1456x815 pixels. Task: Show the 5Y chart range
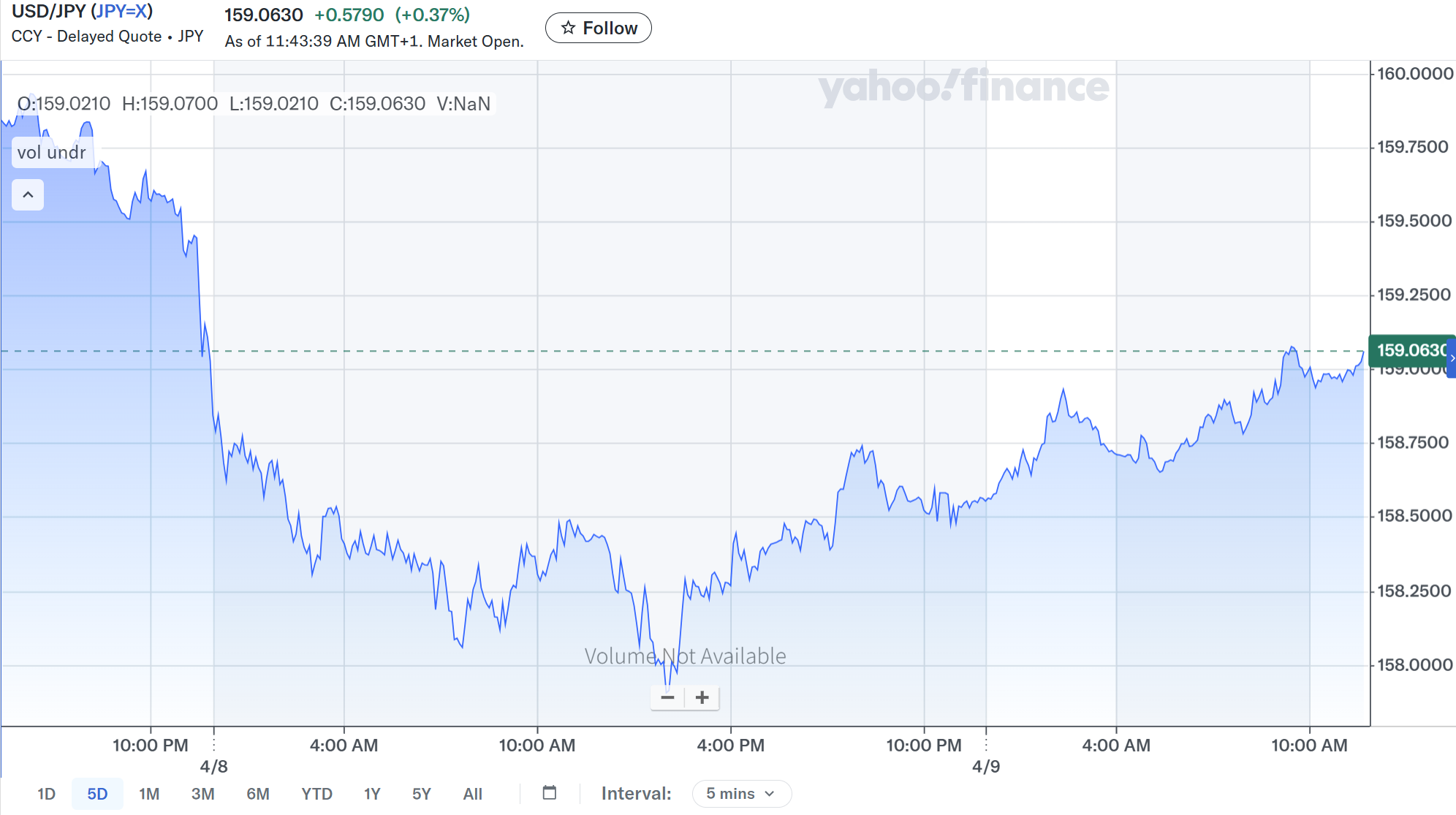(x=422, y=794)
